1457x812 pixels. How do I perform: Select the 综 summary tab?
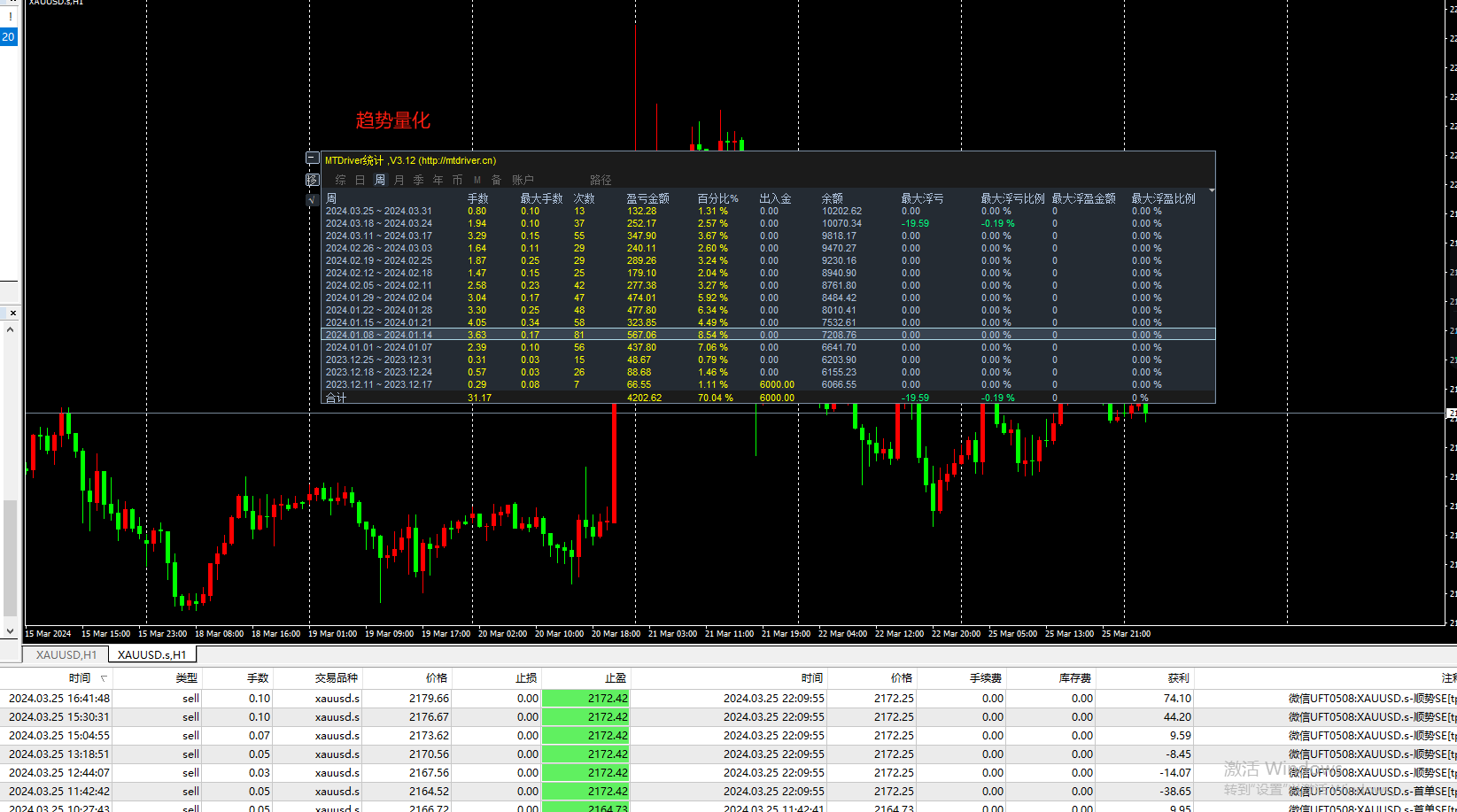tap(341, 180)
